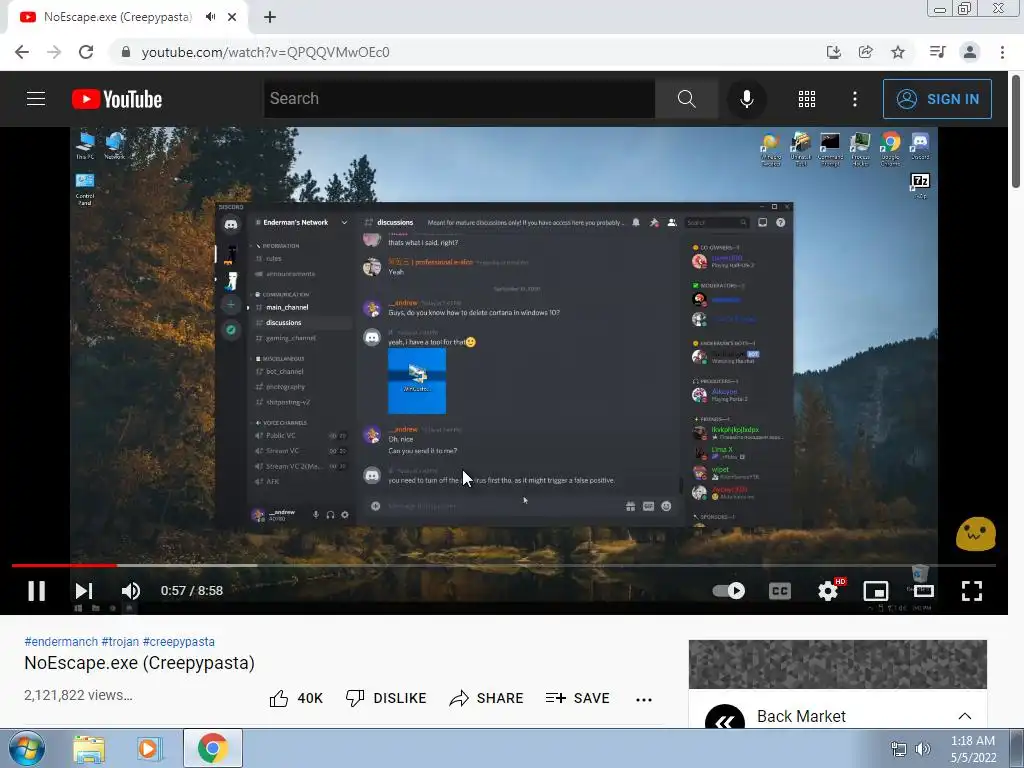Open Windows Media Player in the taskbar
Viewport: 1024px width, 768px height.
click(x=150, y=749)
